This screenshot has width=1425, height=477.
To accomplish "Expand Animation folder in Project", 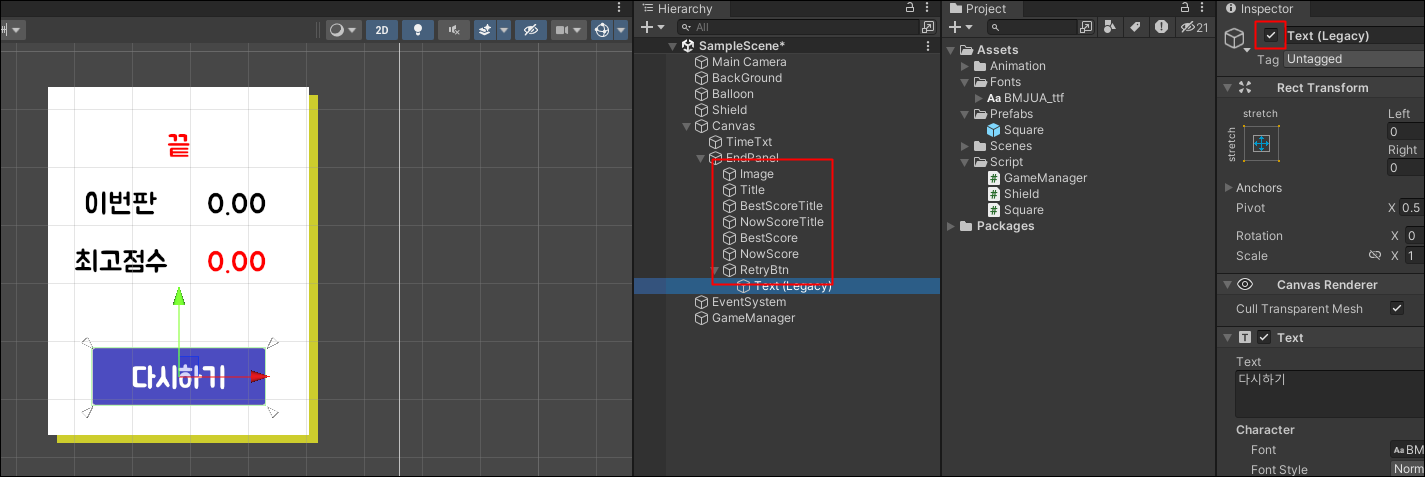I will tap(965, 66).
